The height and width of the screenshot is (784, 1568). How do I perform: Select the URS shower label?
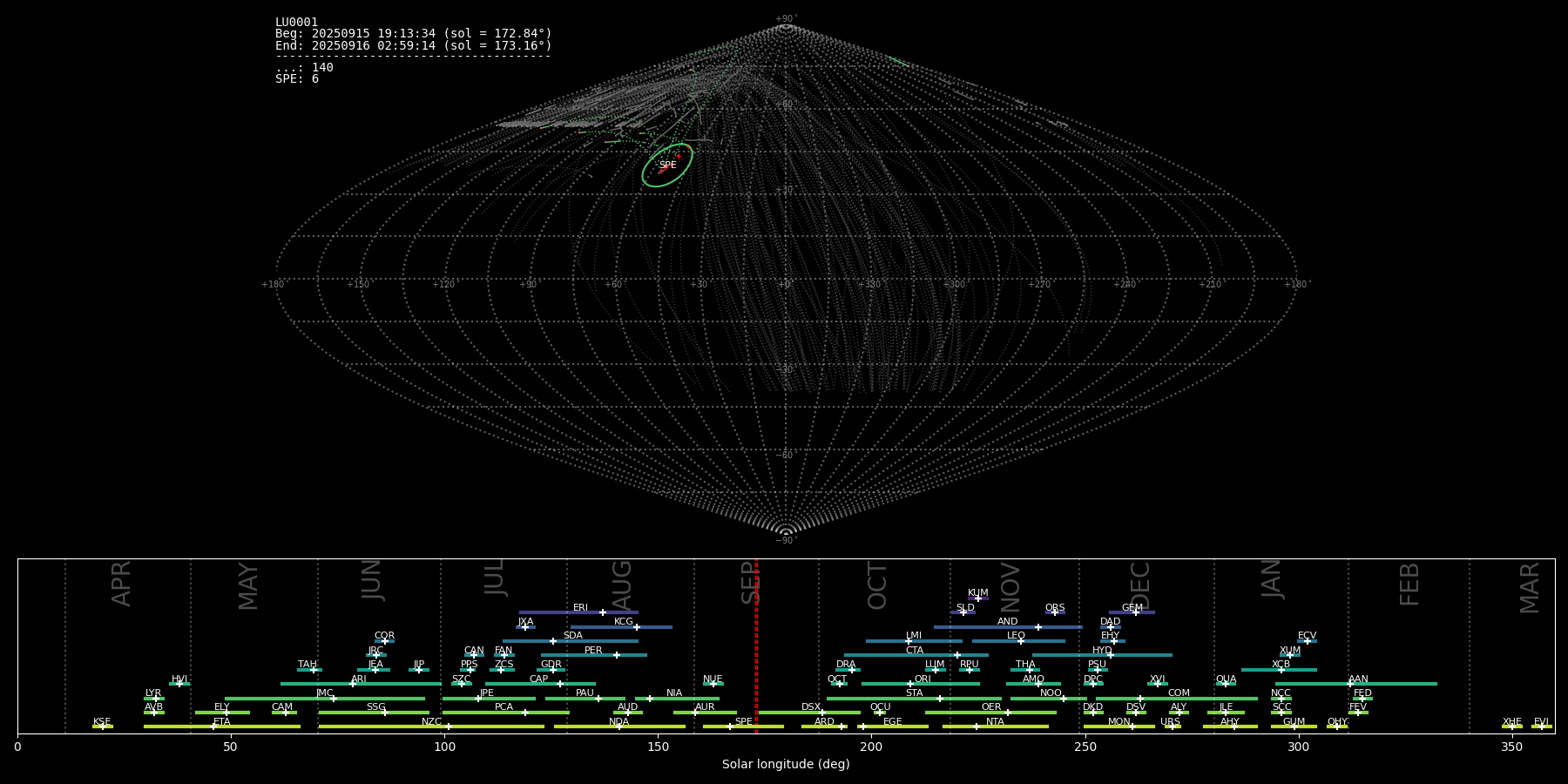coord(1170,721)
